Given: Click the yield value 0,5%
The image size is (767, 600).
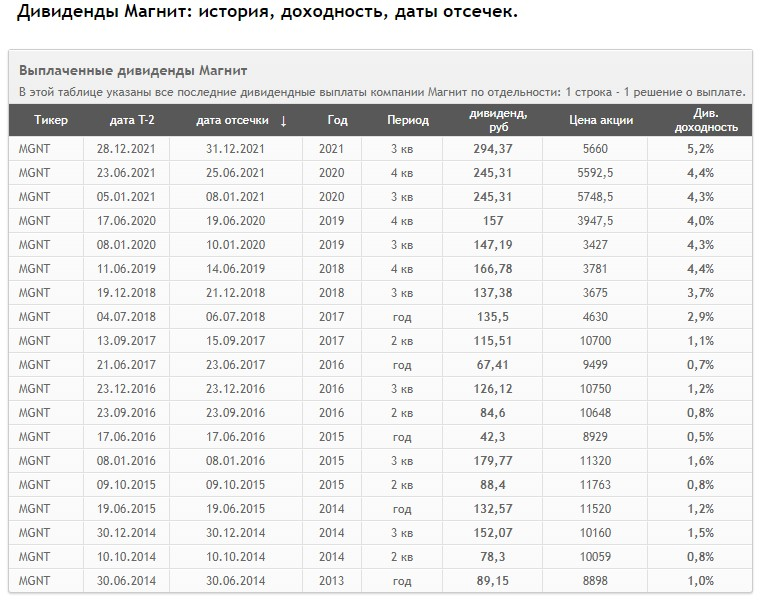Looking at the screenshot, I should coord(700,436).
